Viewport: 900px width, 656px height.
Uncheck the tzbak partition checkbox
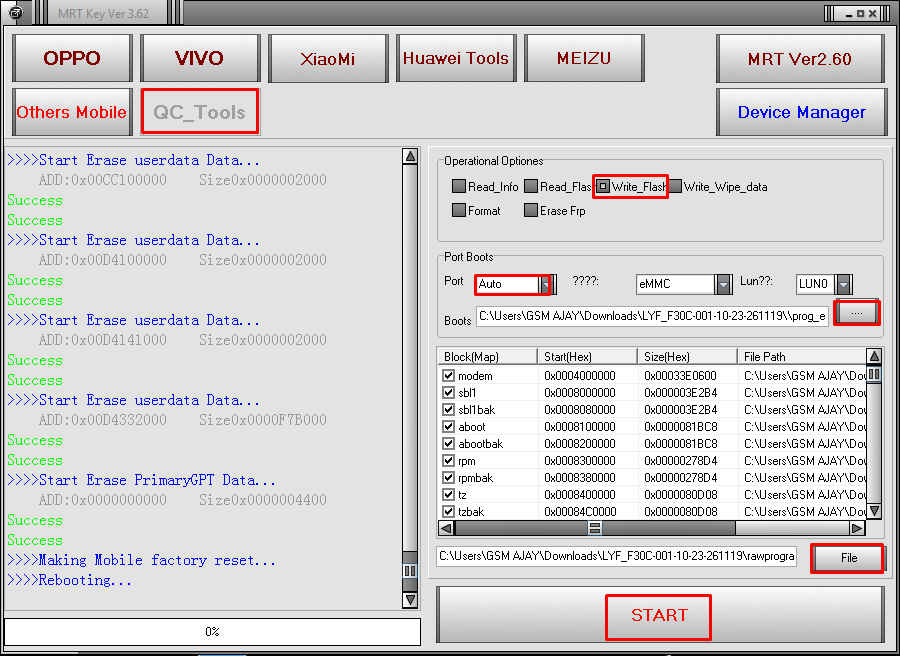[x=448, y=511]
